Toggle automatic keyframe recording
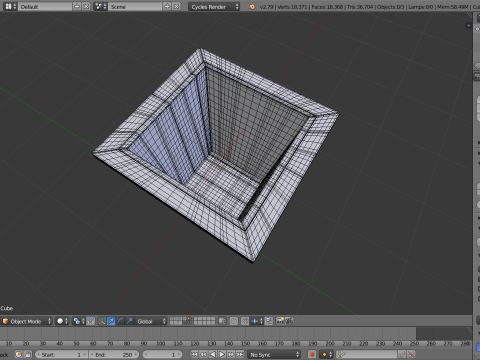 coord(312,354)
